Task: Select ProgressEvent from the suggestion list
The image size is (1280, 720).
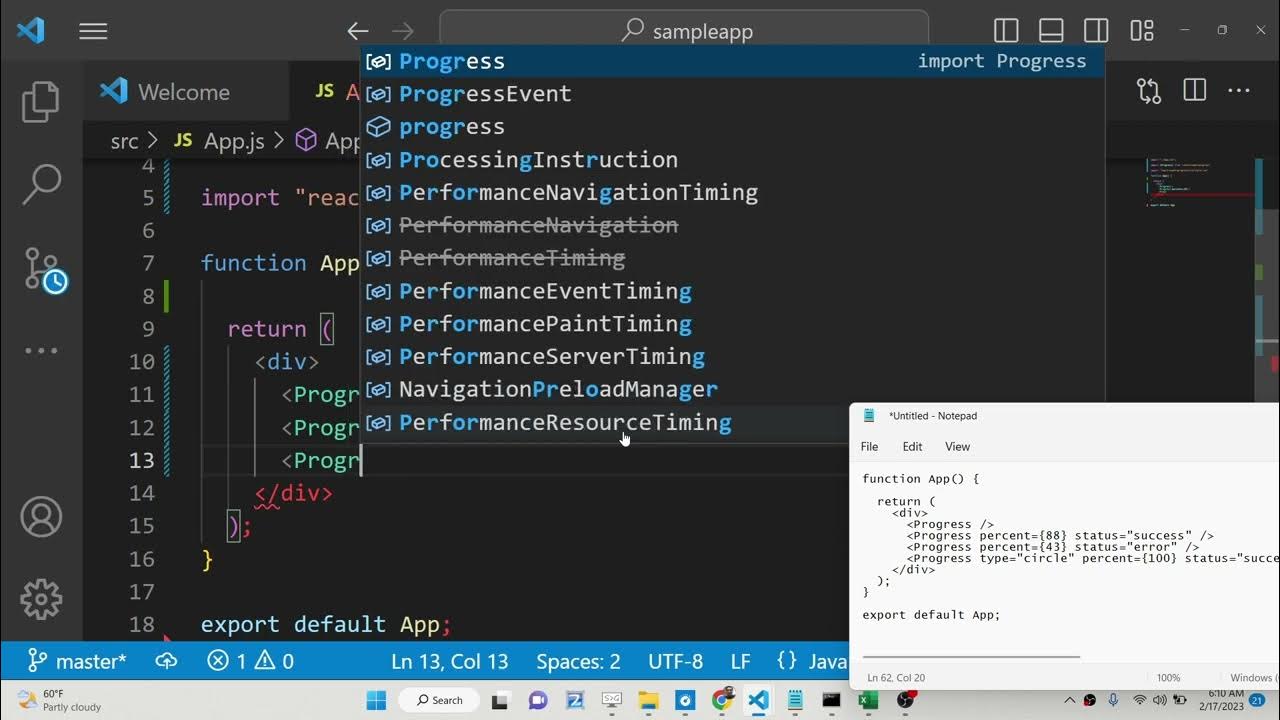Action: [x=485, y=94]
